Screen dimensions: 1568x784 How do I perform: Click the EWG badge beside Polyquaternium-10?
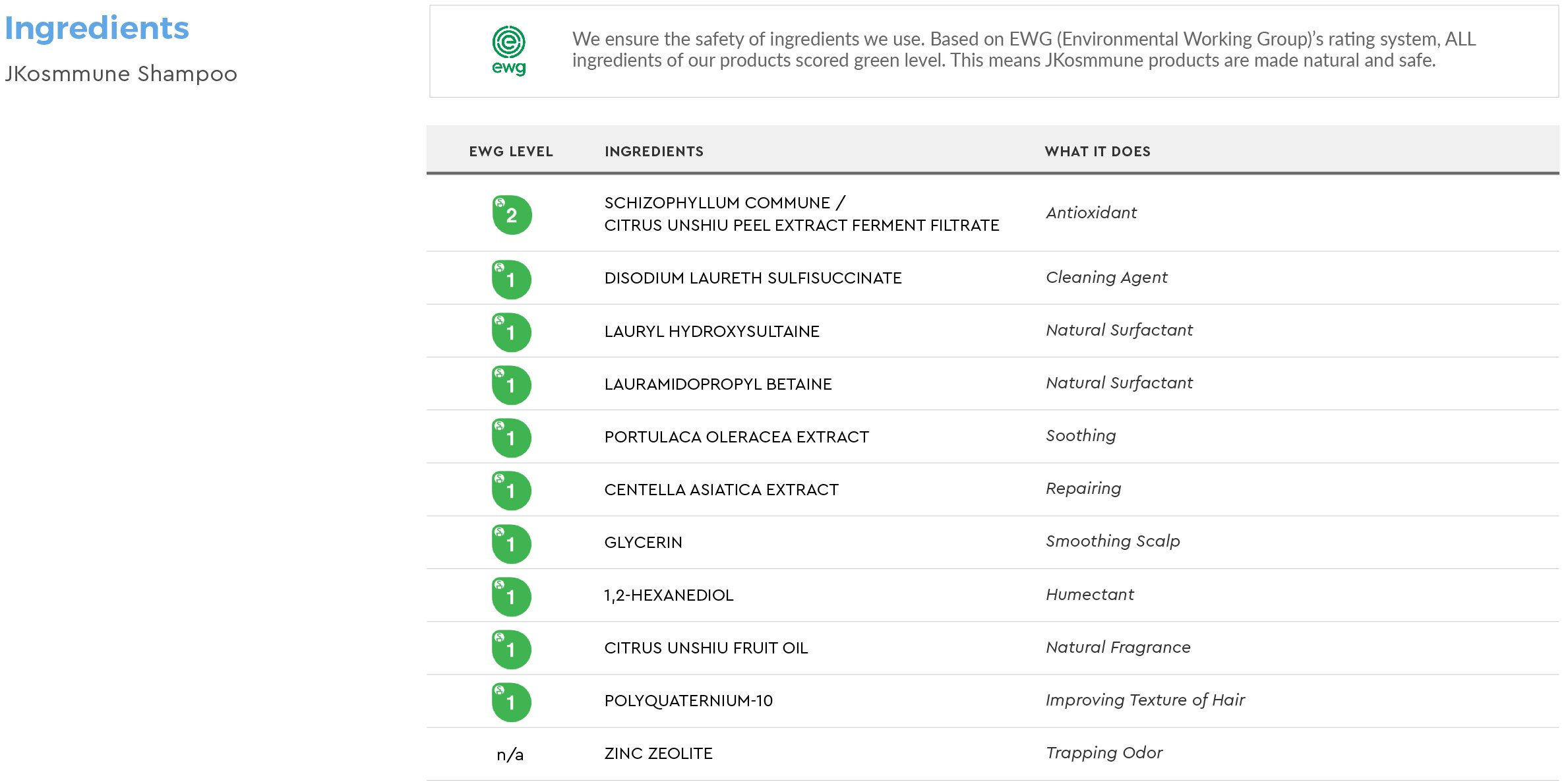point(511,702)
